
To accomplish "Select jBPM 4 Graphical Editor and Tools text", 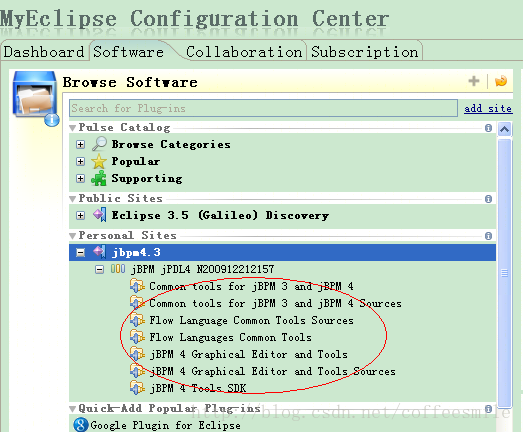I will (248, 354).
